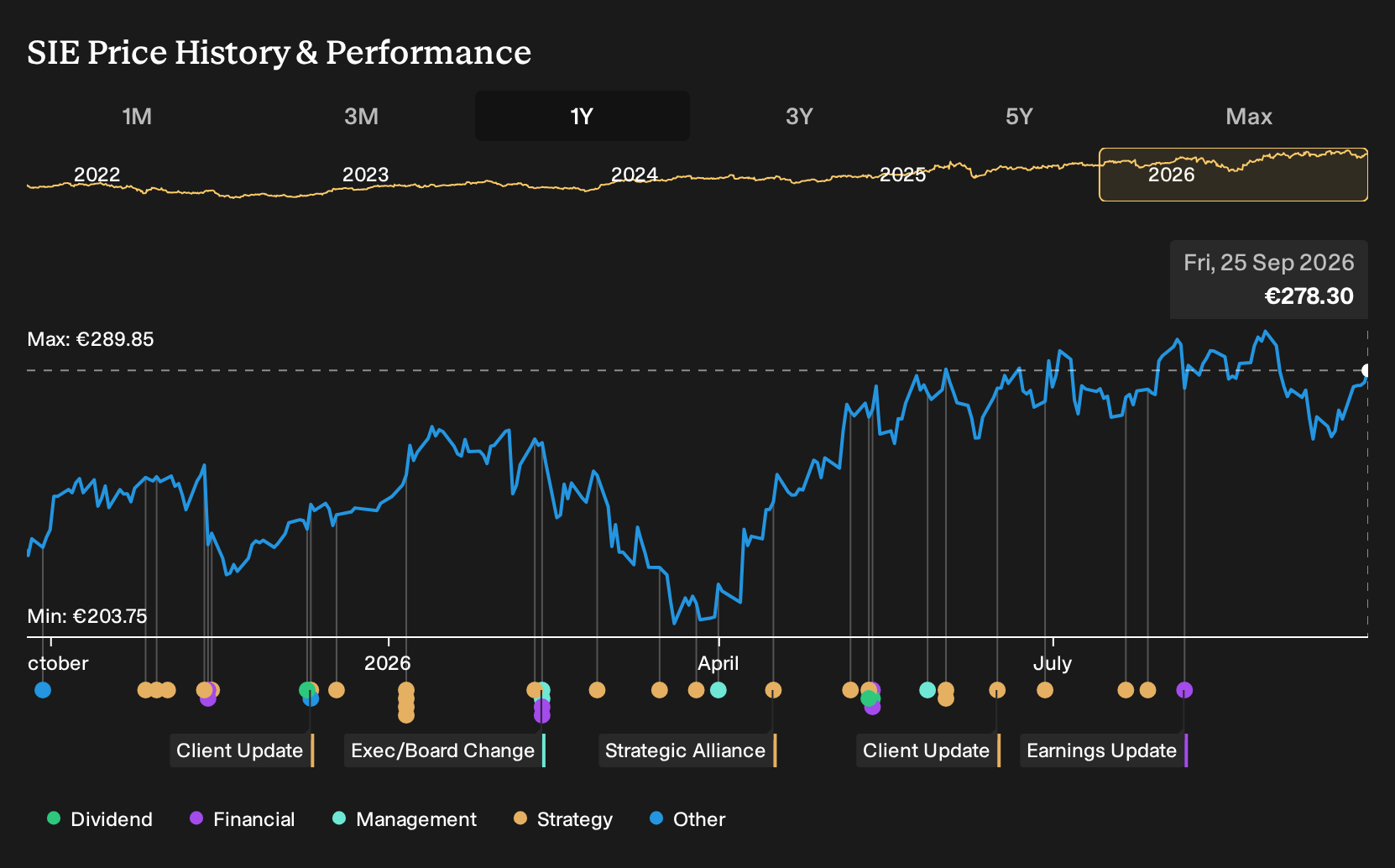
Task: Jump to 2022 in the overview timeline
Action: [x=97, y=175]
